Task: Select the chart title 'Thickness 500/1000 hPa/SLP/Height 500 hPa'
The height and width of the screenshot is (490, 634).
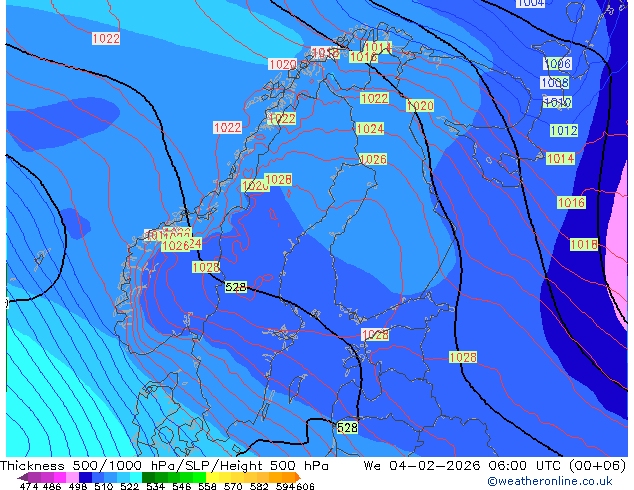Action: tap(164, 466)
